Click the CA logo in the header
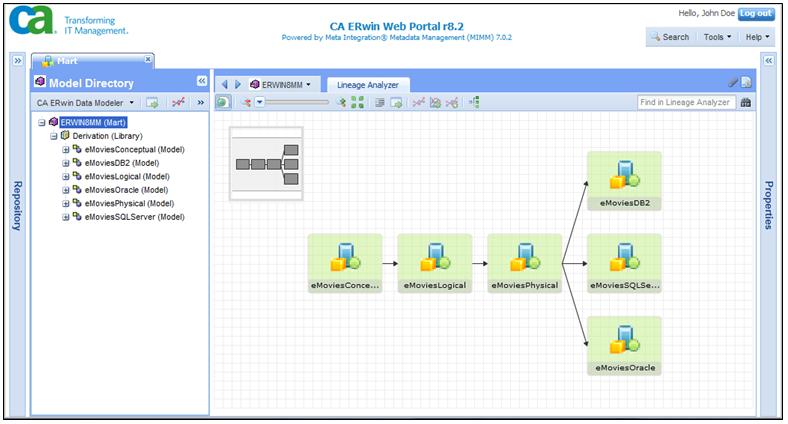 coord(32,20)
